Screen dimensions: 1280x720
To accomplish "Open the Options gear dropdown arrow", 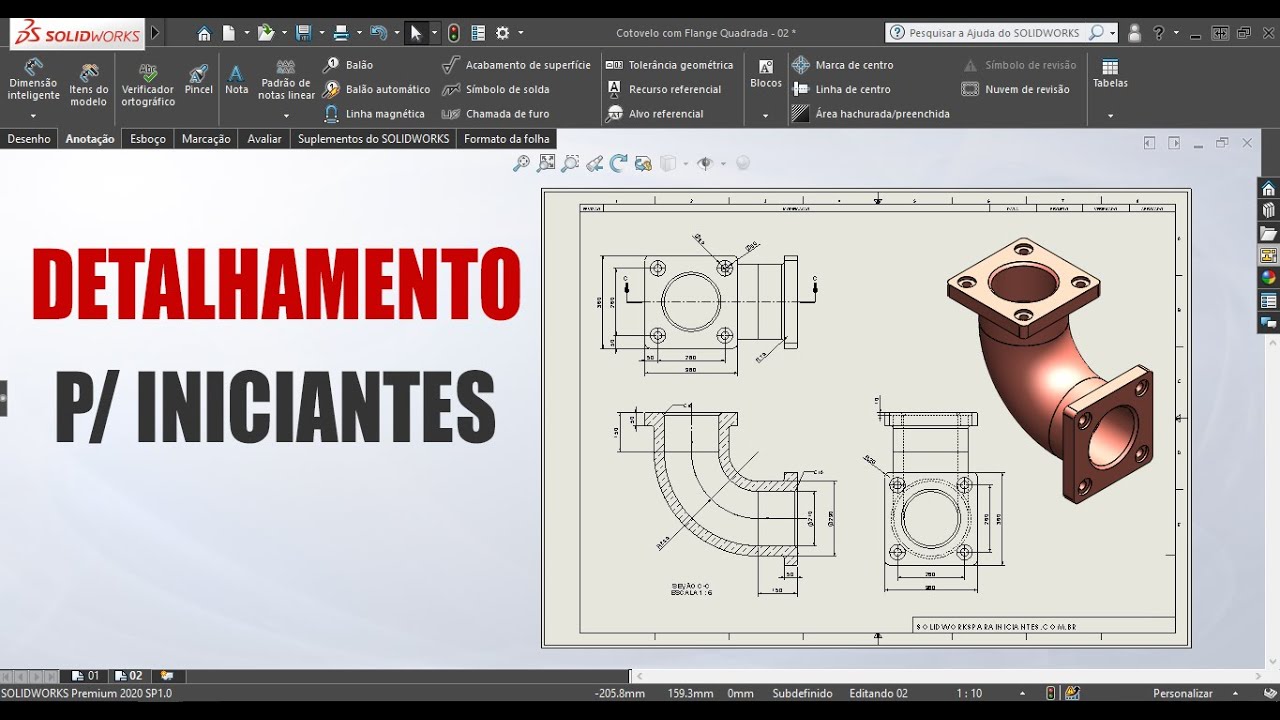I will pyautogui.click(x=520, y=33).
